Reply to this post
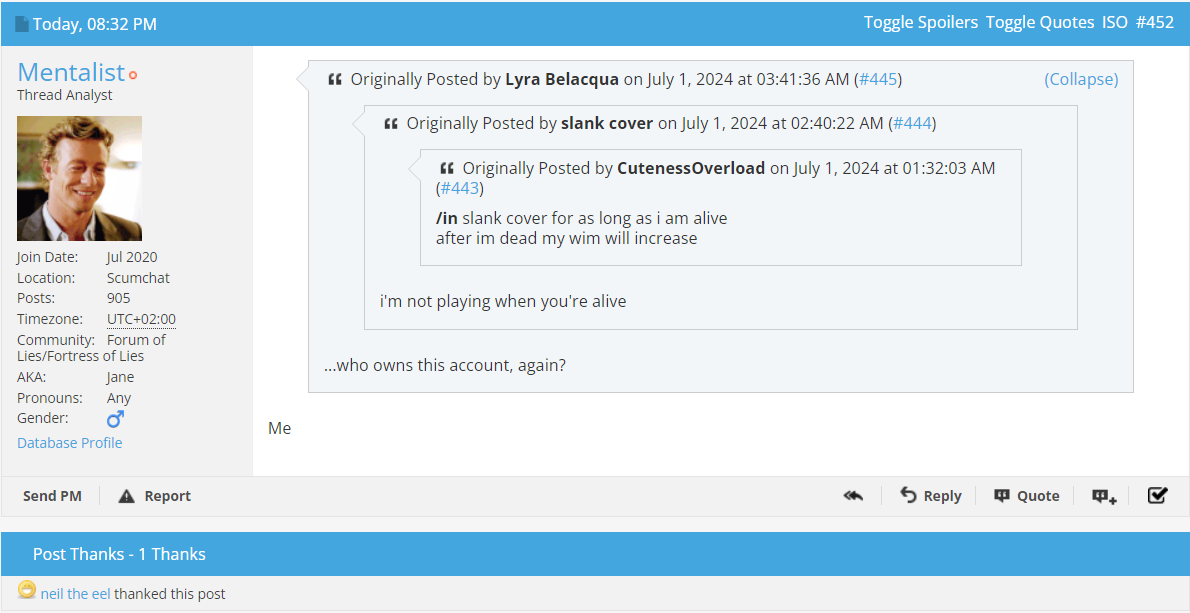 click(930, 496)
